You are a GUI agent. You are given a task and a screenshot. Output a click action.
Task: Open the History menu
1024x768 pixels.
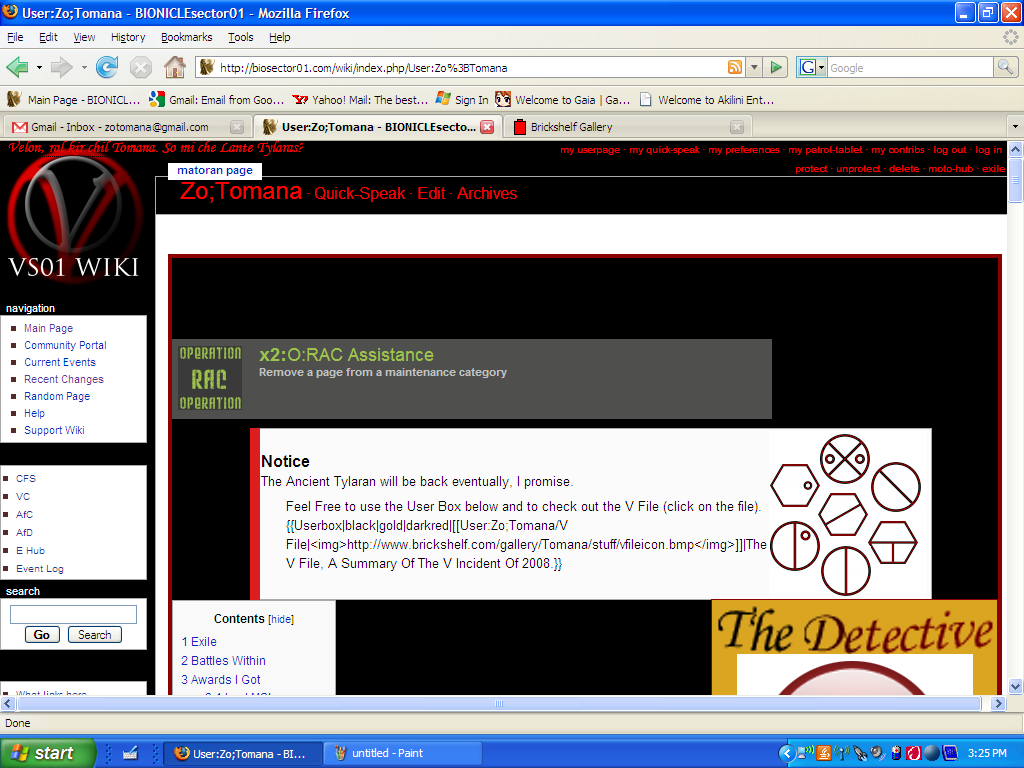coord(128,36)
